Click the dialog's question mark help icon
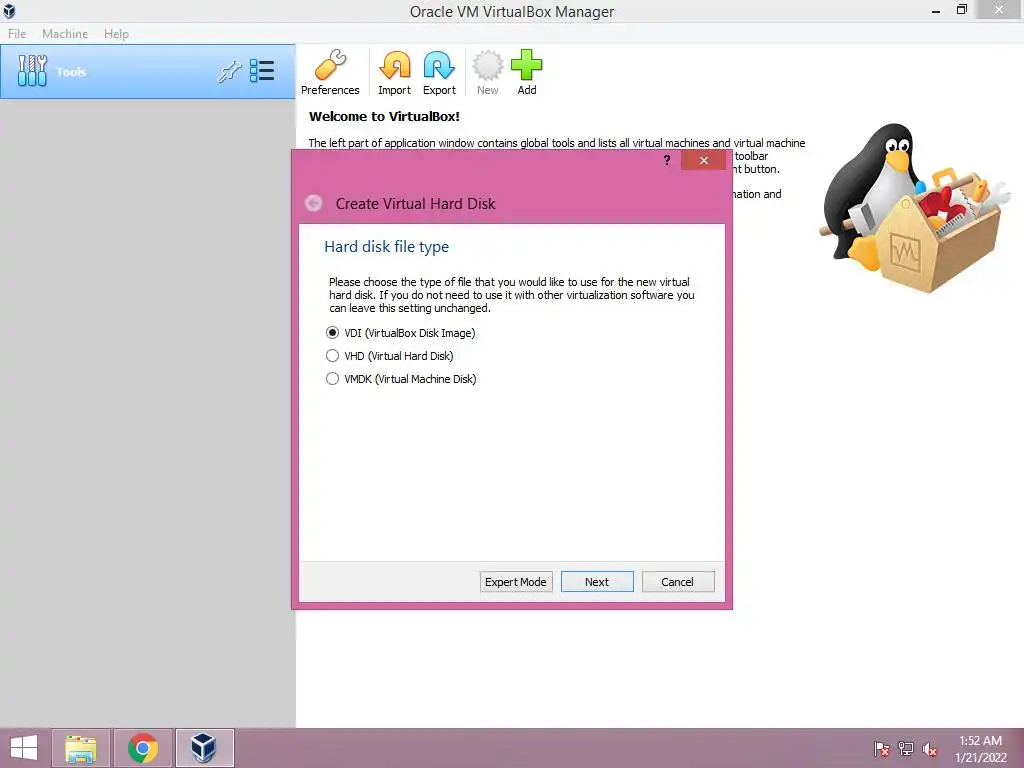The image size is (1024, 768). (667, 160)
